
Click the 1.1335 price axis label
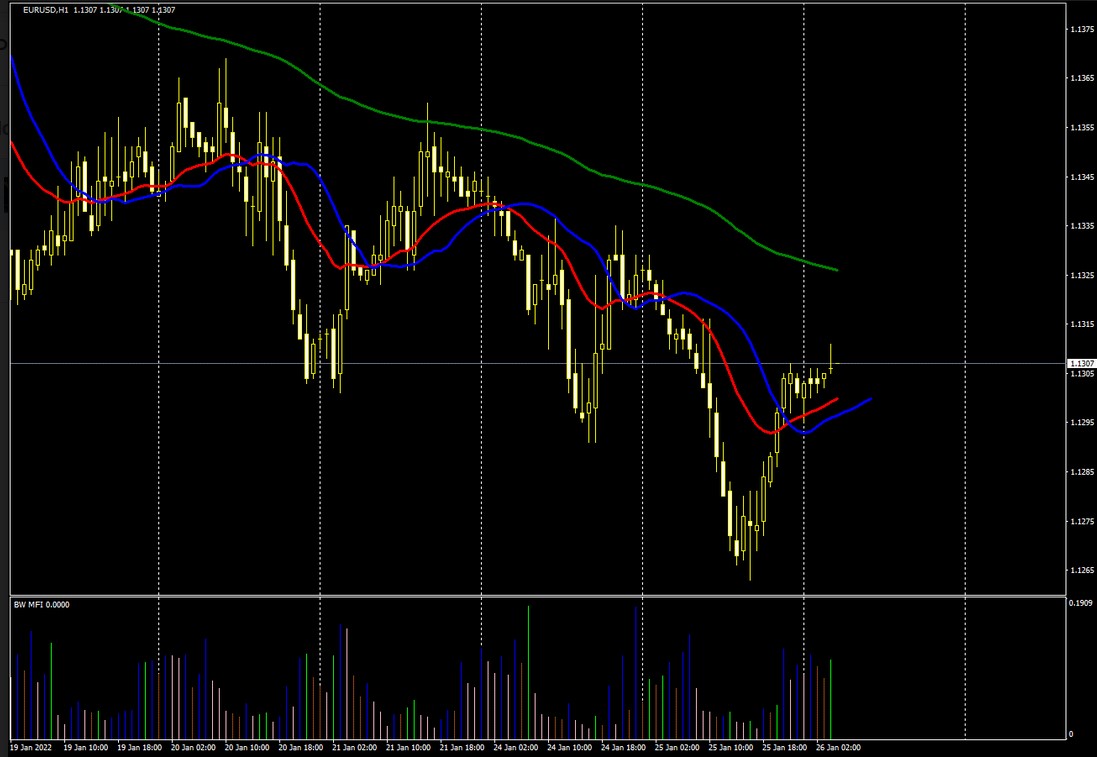pos(1082,226)
